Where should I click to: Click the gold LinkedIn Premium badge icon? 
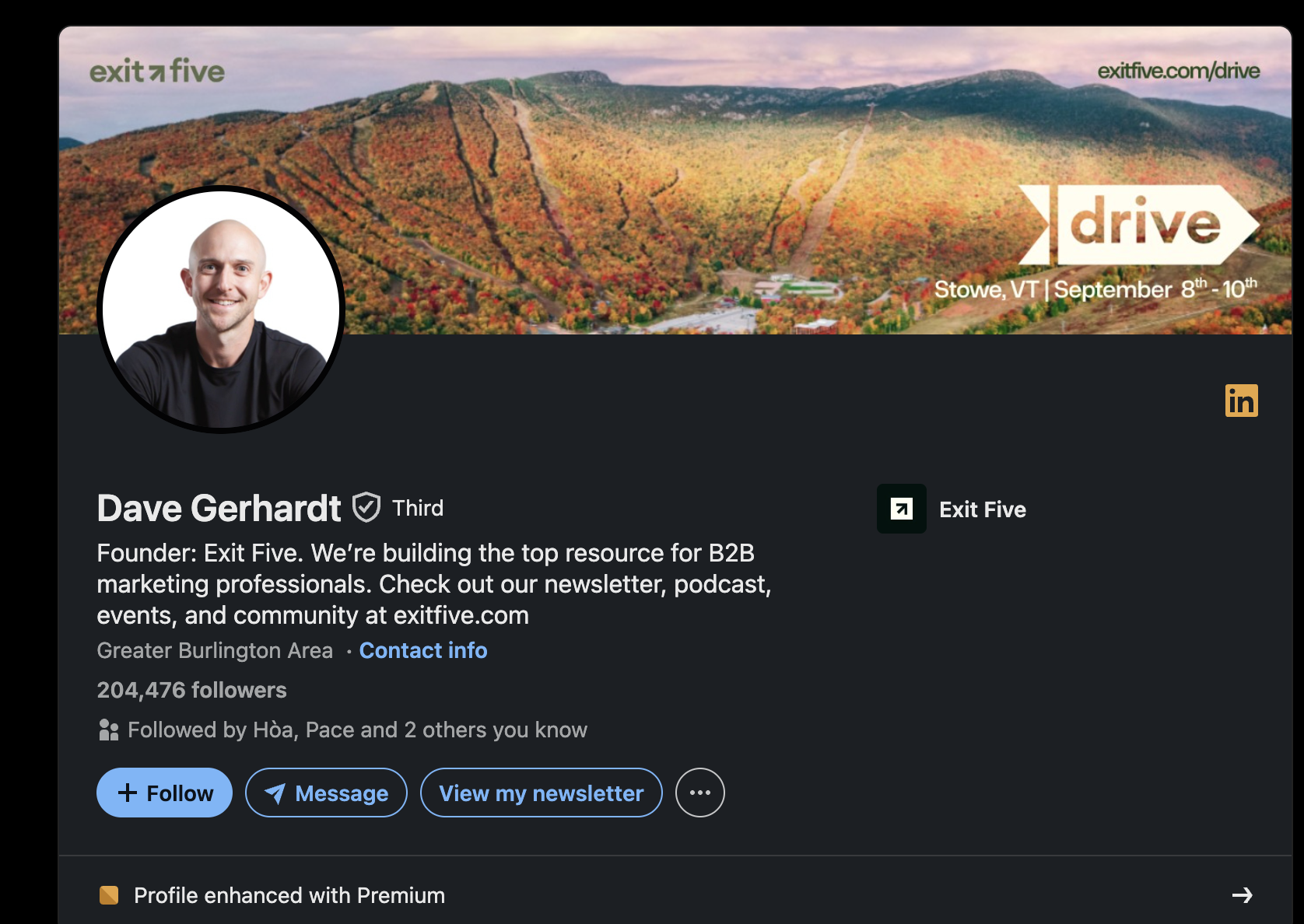[1241, 401]
